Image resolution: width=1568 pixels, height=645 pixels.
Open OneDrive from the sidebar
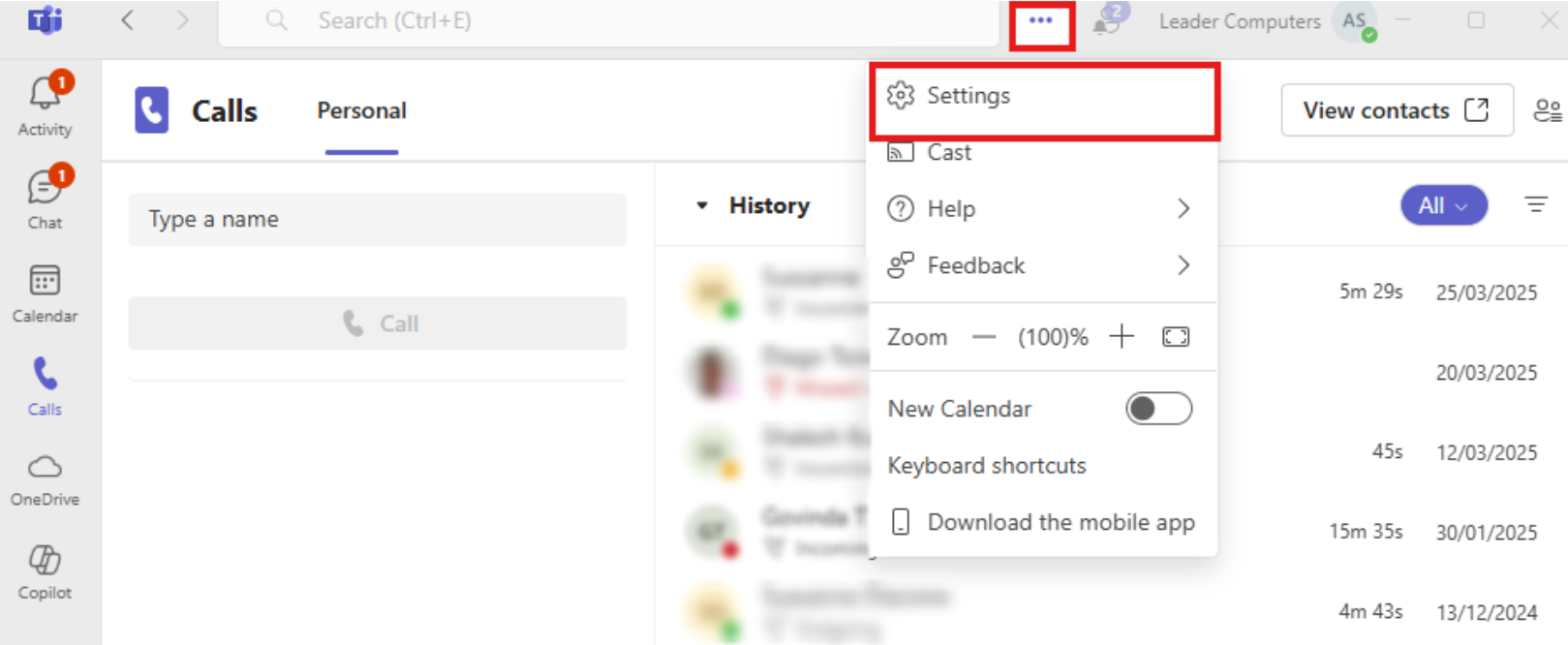click(x=46, y=479)
